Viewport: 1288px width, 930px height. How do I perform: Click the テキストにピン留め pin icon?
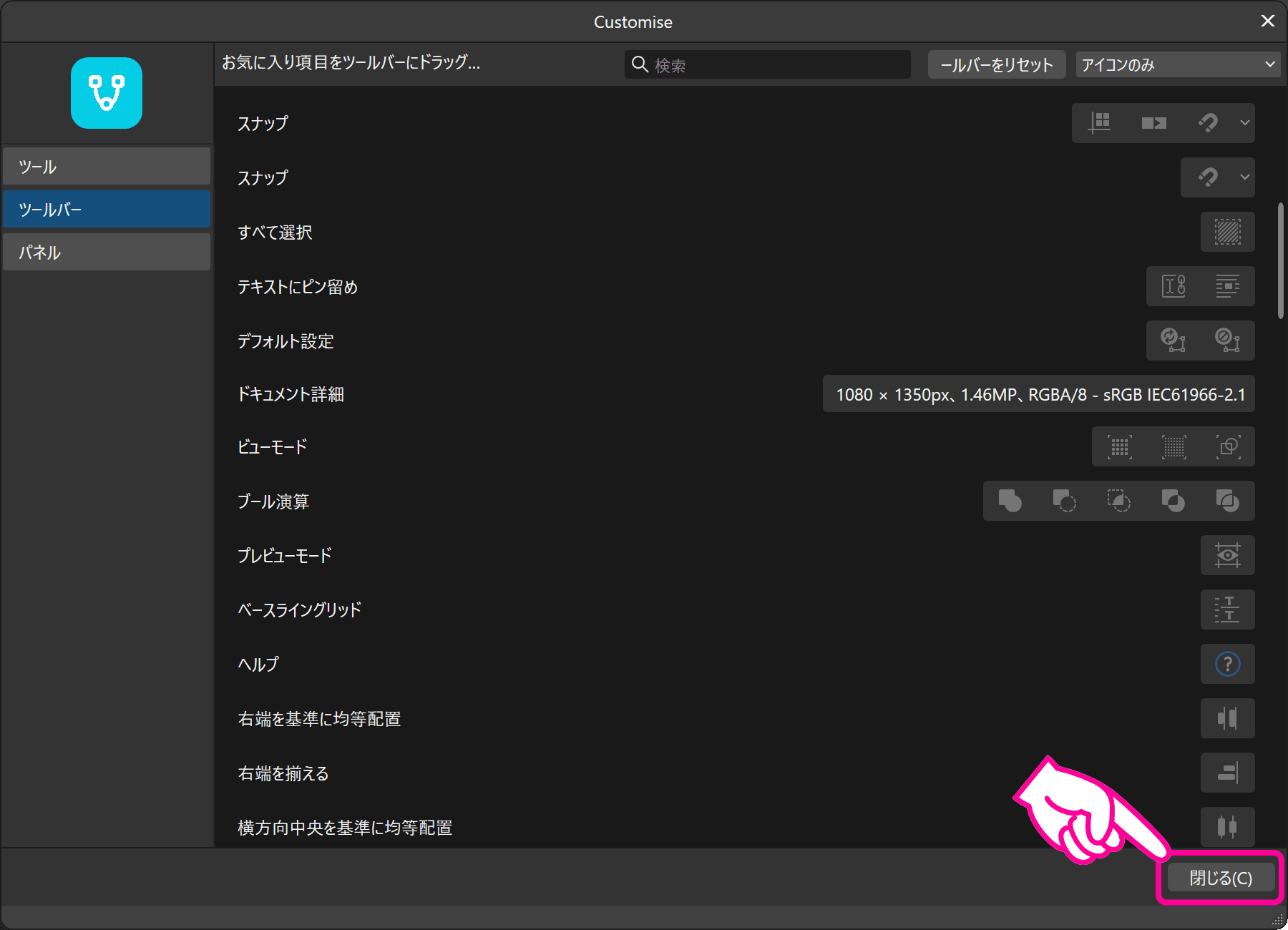pyautogui.click(x=1174, y=286)
